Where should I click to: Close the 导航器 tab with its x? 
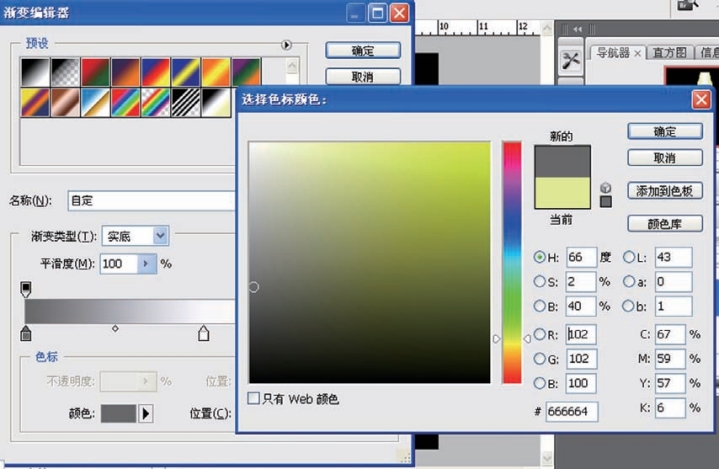[x=637, y=53]
